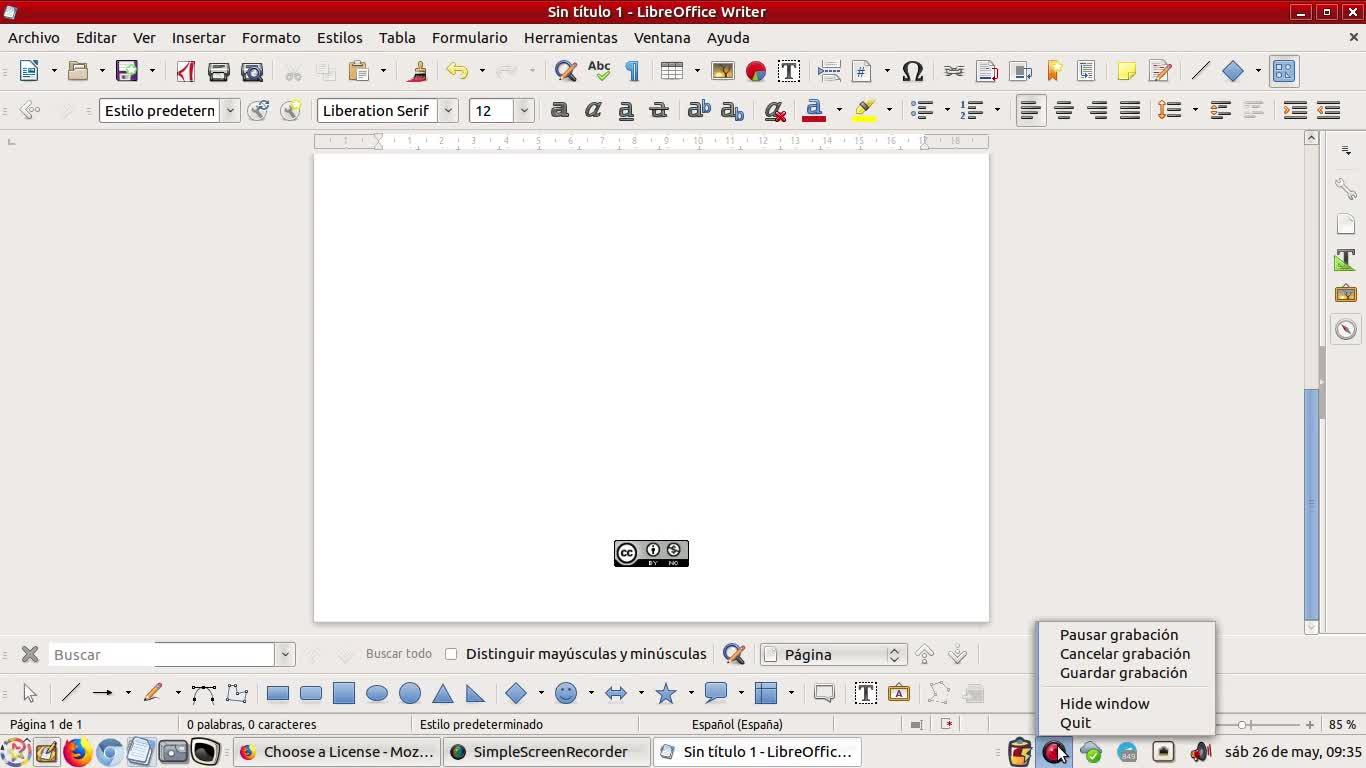Click the insert table icon

pyautogui.click(x=672, y=71)
